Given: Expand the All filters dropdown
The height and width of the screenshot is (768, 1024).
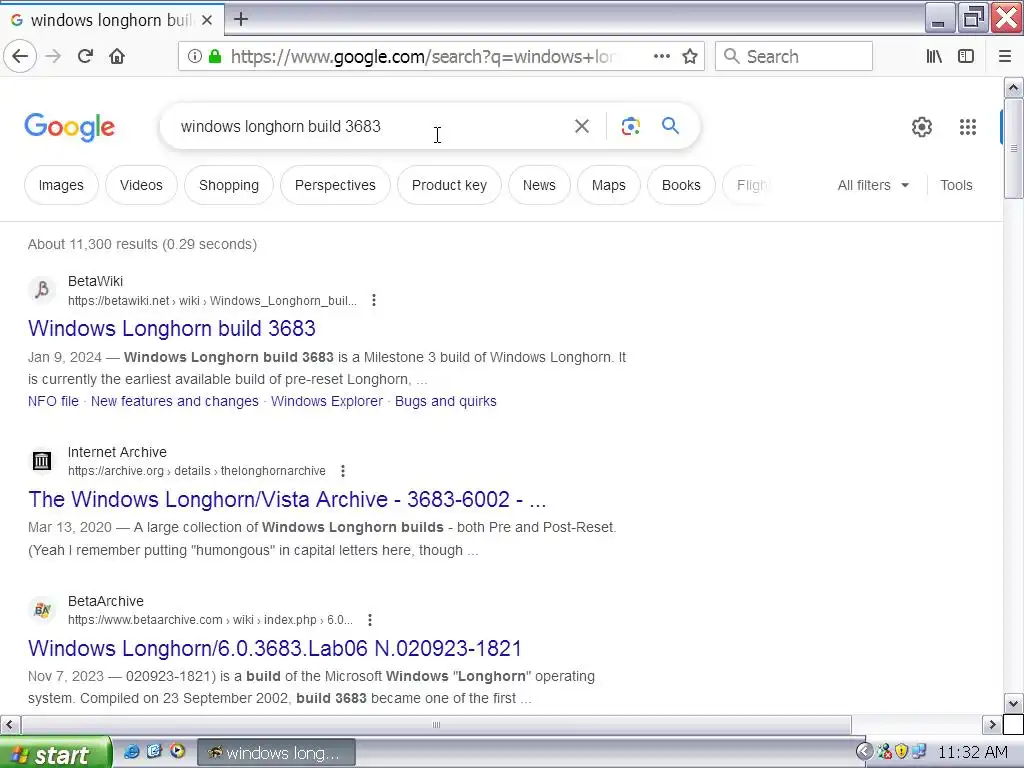Looking at the screenshot, I should pos(873,185).
